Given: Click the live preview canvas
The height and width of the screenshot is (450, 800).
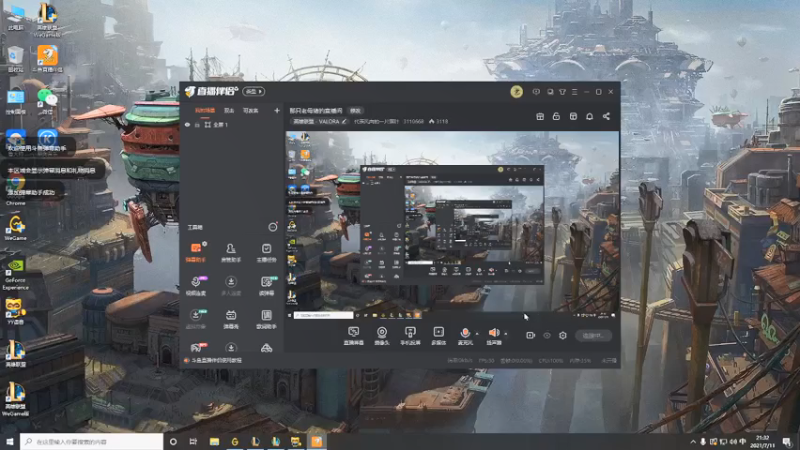Looking at the screenshot, I should click(x=452, y=226).
